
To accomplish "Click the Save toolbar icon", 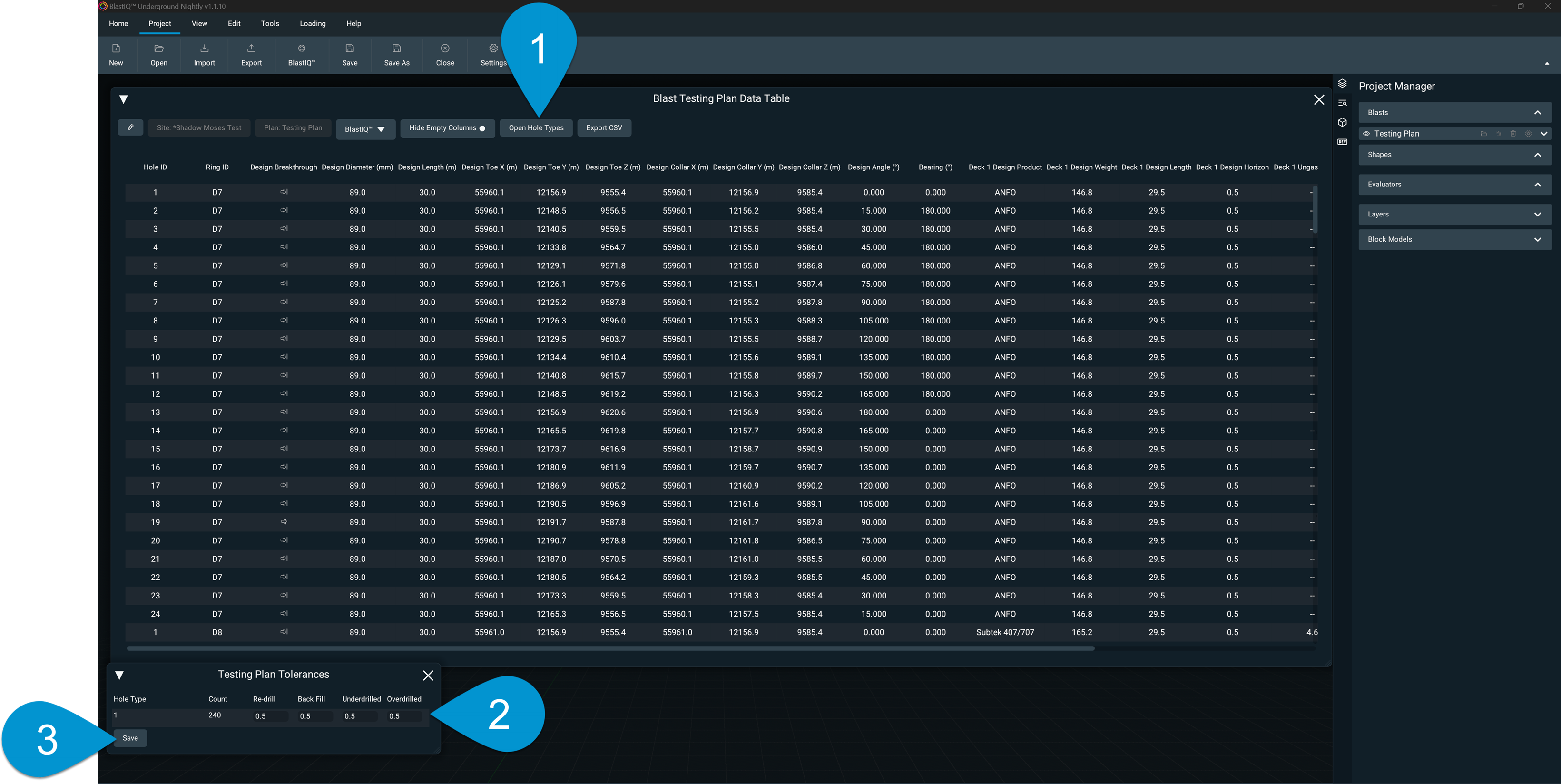I will click(x=350, y=49).
